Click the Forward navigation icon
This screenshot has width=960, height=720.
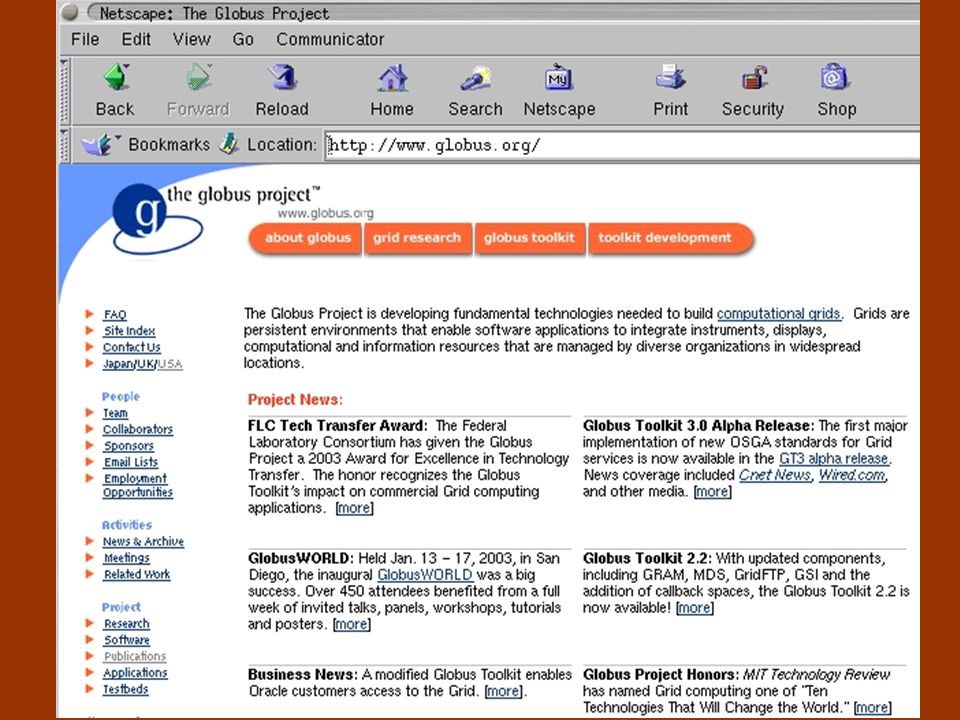click(199, 78)
